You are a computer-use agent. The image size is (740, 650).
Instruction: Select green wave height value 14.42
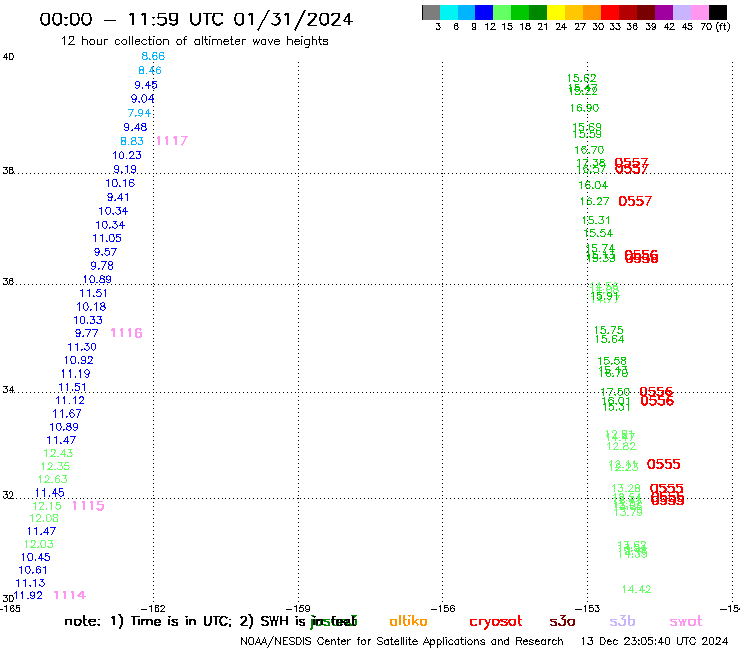pyautogui.click(x=636, y=589)
